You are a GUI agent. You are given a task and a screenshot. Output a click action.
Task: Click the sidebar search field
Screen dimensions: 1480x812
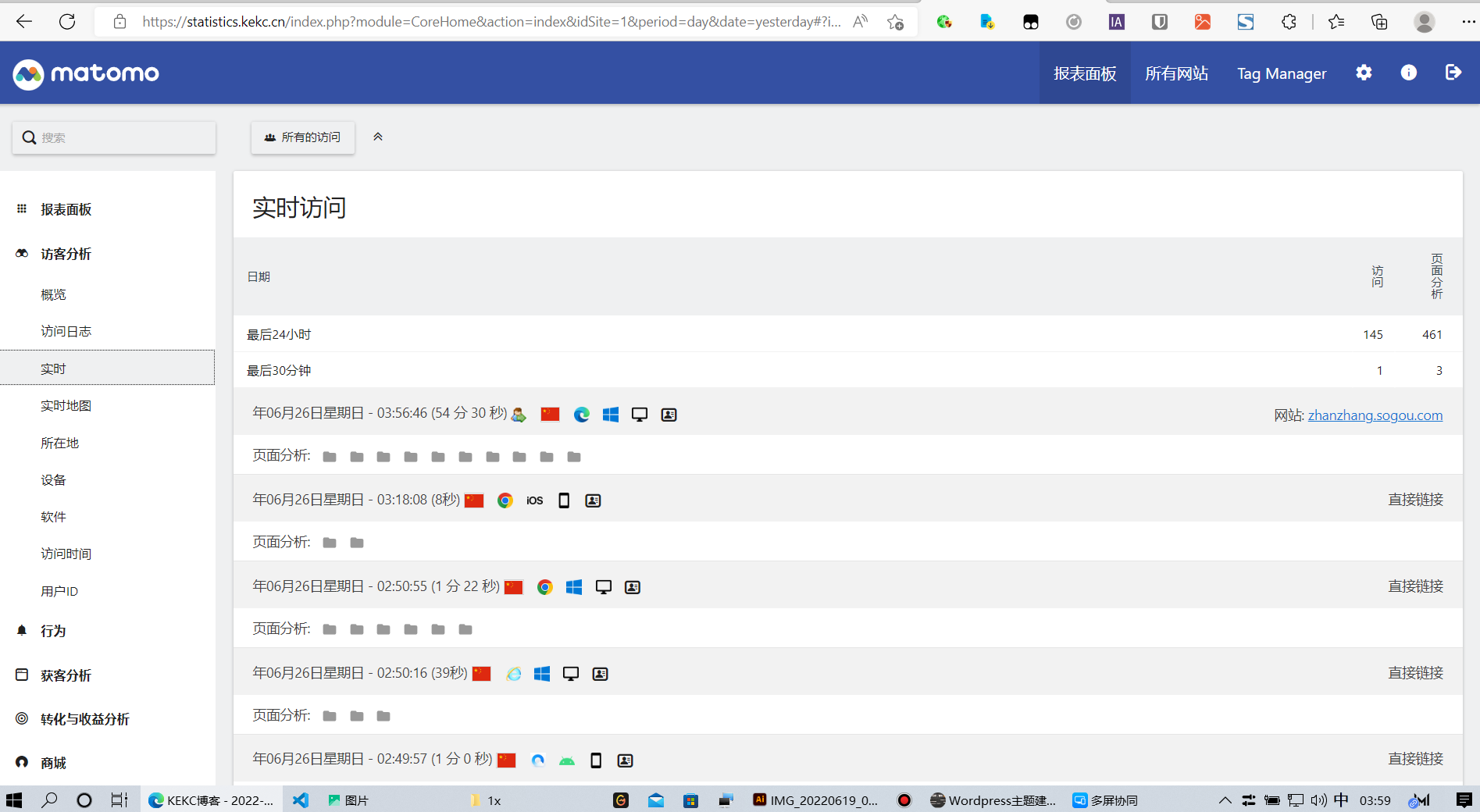tap(114, 137)
